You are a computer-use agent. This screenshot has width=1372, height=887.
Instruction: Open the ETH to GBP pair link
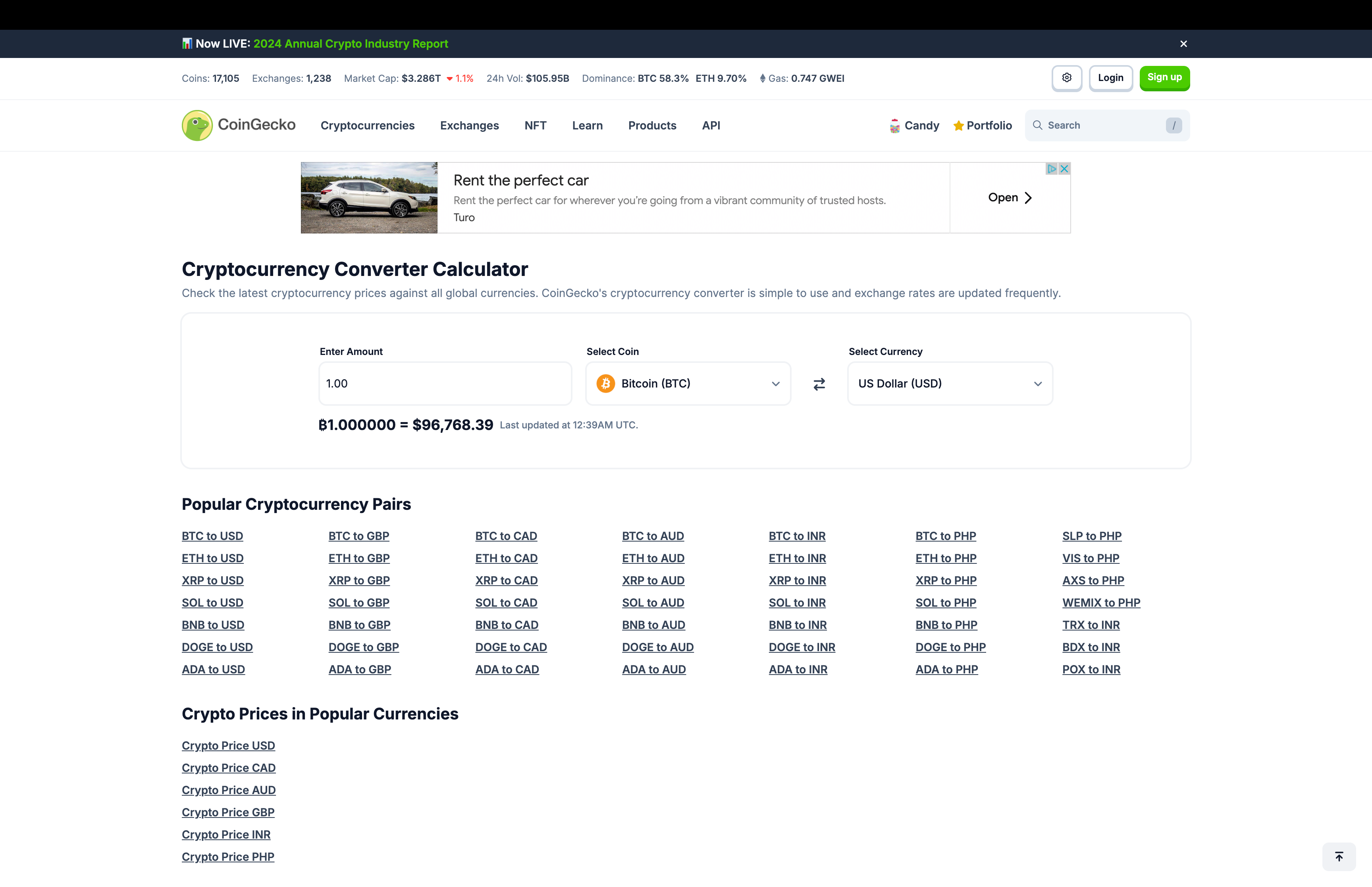tap(359, 559)
